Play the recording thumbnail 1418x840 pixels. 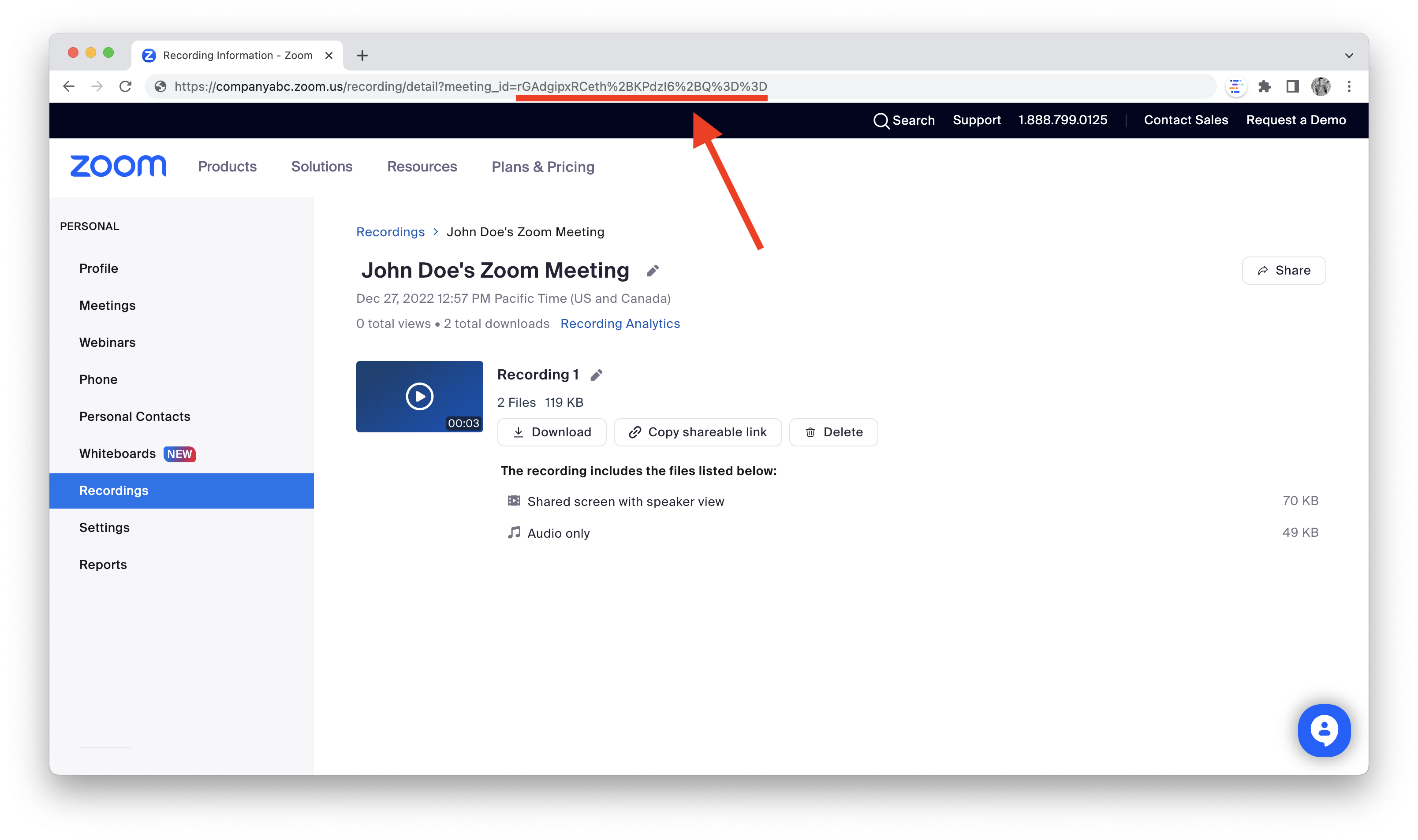pos(419,396)
